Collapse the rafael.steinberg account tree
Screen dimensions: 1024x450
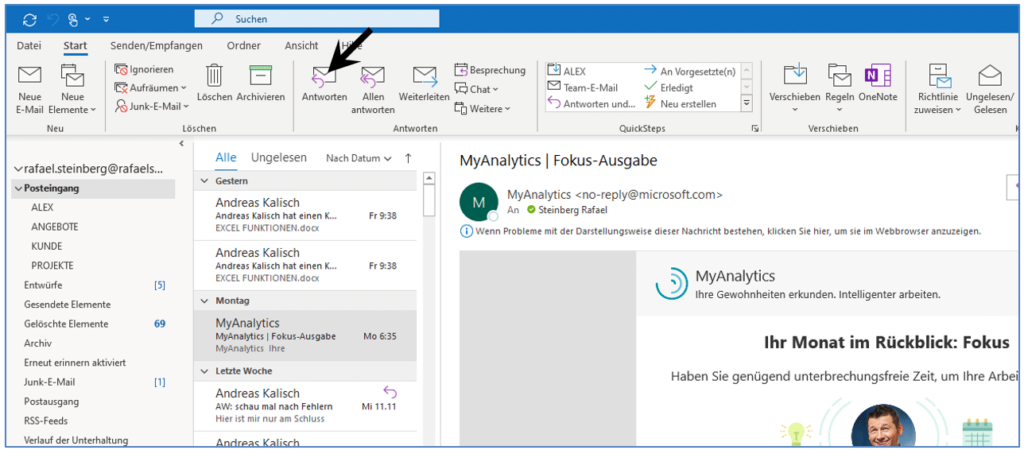pos(17,169)
